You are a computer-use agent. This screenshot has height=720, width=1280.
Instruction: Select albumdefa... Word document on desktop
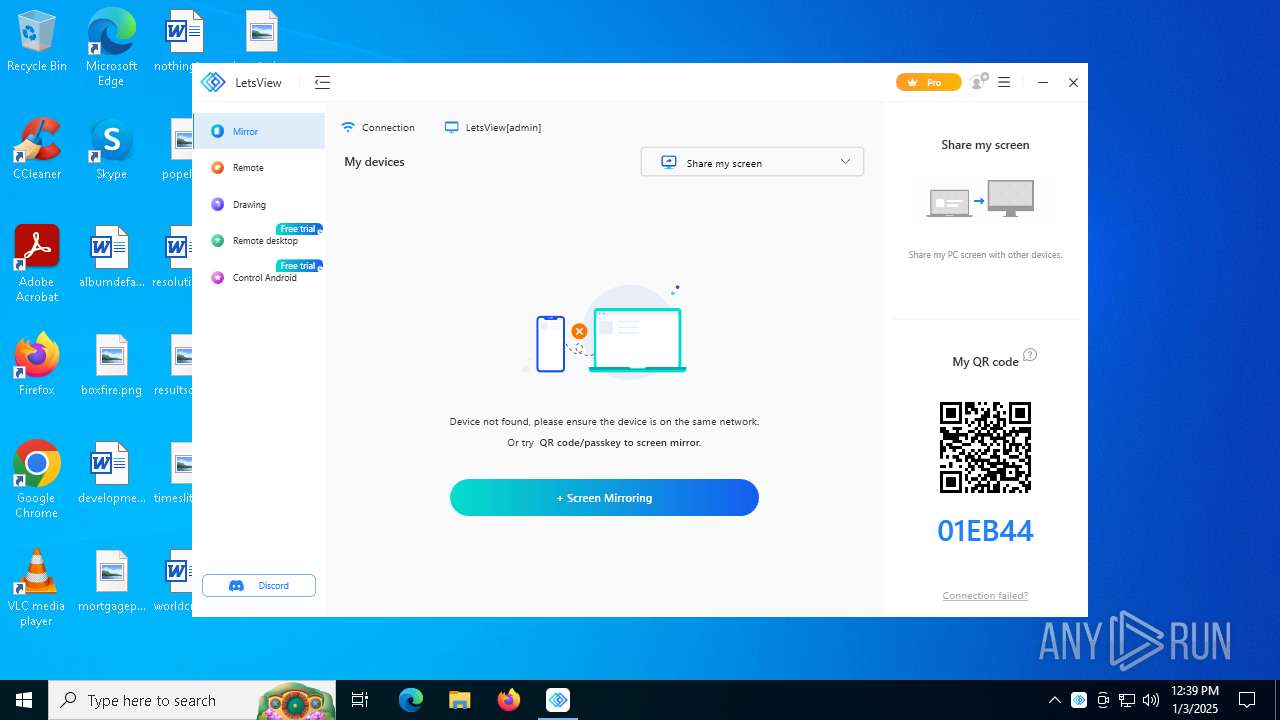(111, 257)
